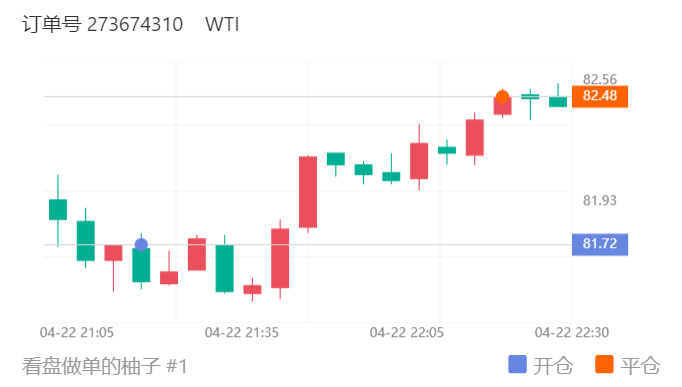Click the 04-22 22:05 time axis label

click(407, 333)
